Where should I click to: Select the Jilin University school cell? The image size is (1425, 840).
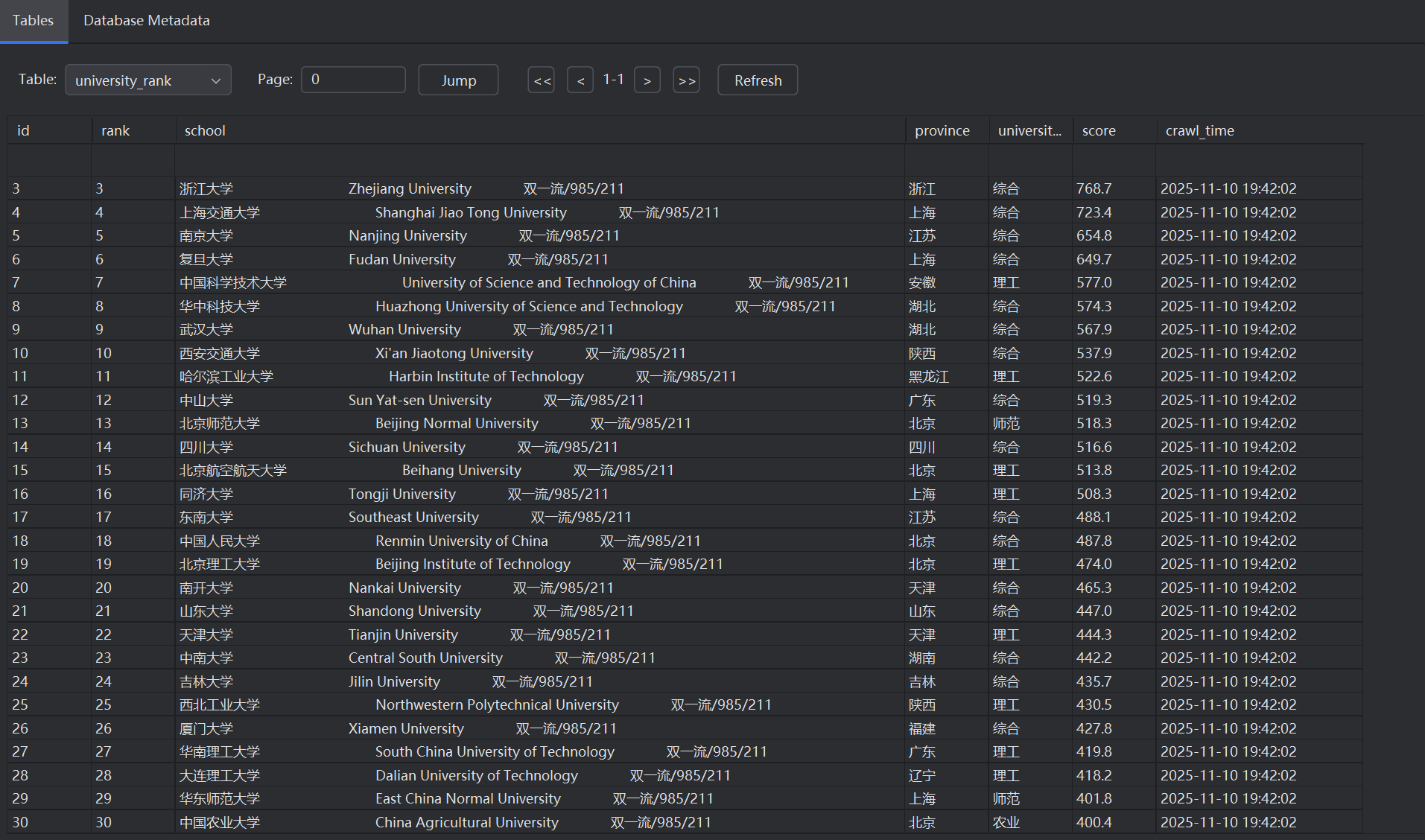pyautogui.click(x=540, y=681)
